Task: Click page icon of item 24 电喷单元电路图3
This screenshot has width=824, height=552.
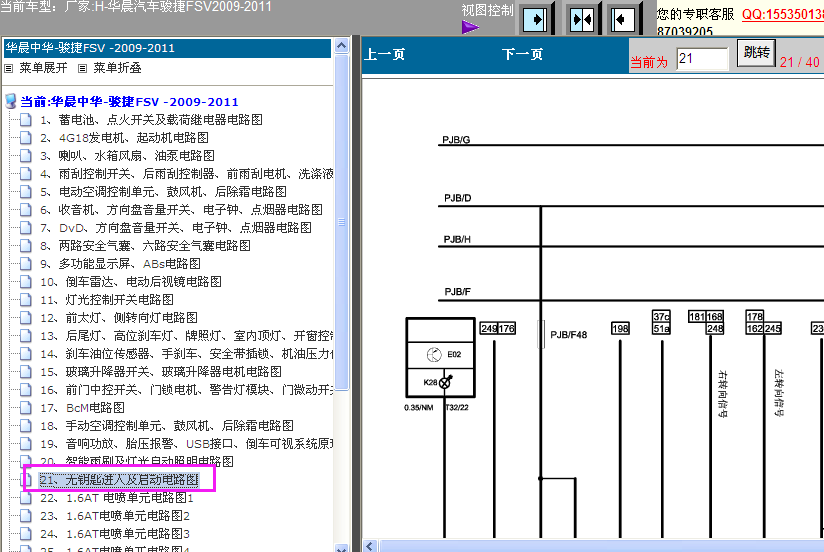Action: coord(25,534)
